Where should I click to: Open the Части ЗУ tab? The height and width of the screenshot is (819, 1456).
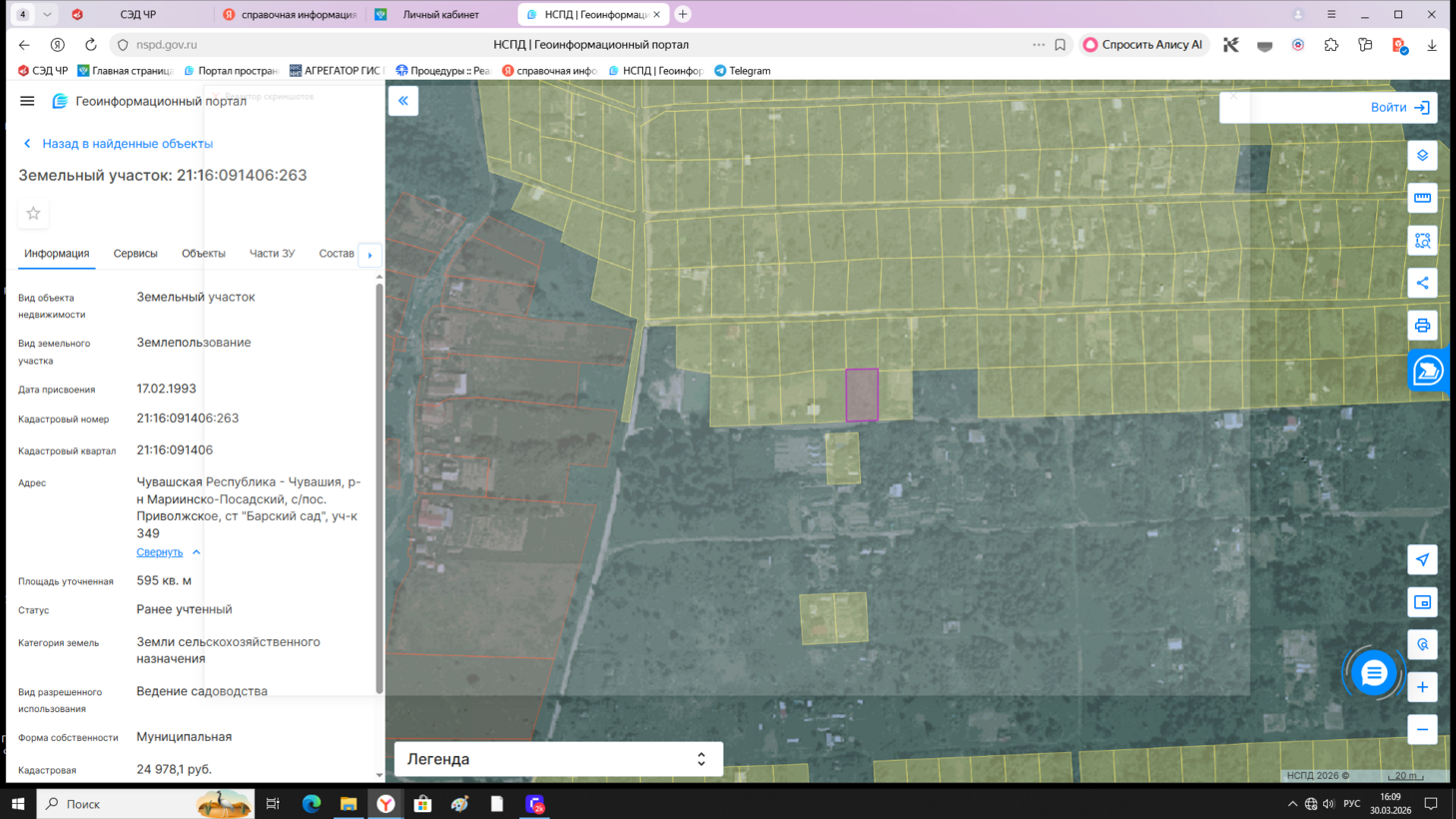click(272, 254)
